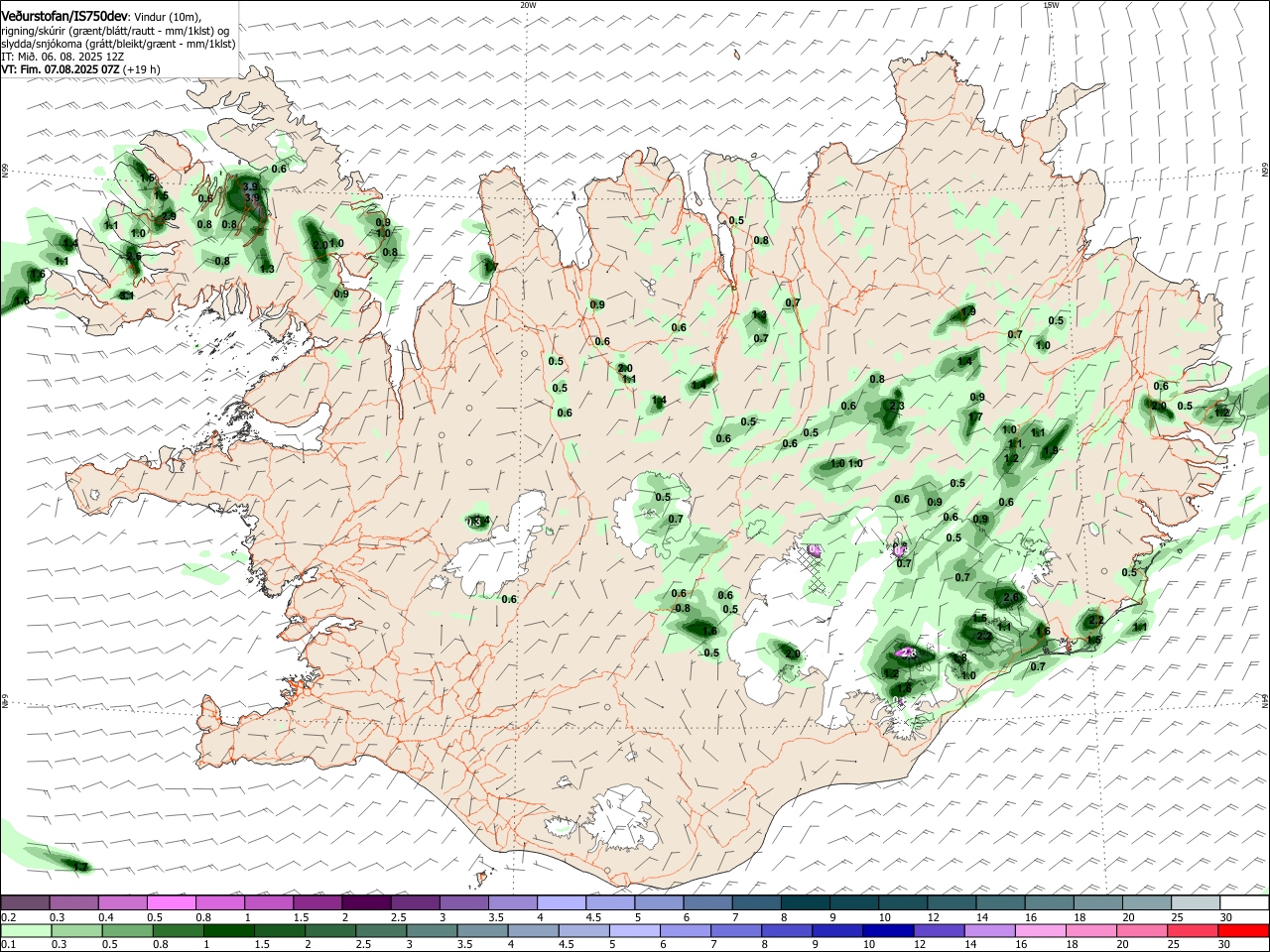Click the 3–3.5 grey-green rain swatch

click(x=432, y=931)
